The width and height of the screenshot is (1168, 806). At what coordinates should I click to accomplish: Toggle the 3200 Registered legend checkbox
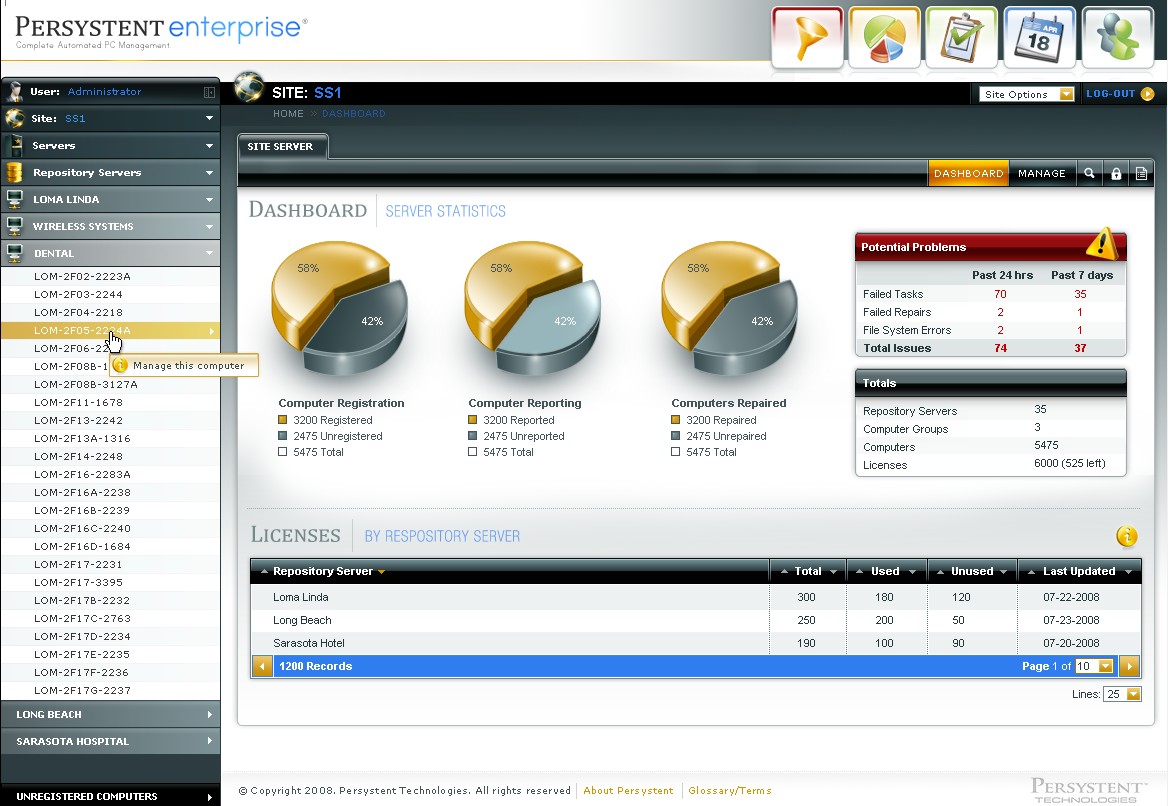(282, 419)
